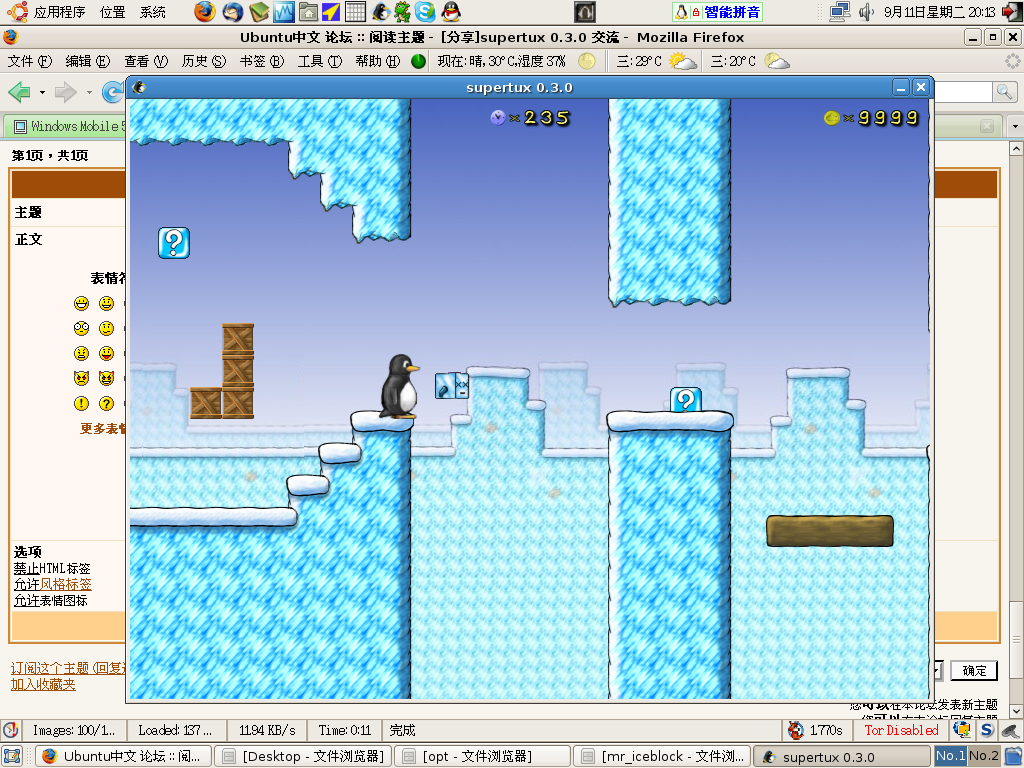The width and height of the screenshot is (1024, 768).
Task: Open the back button history dropdown arrow
Action: [x=42, y=93]
